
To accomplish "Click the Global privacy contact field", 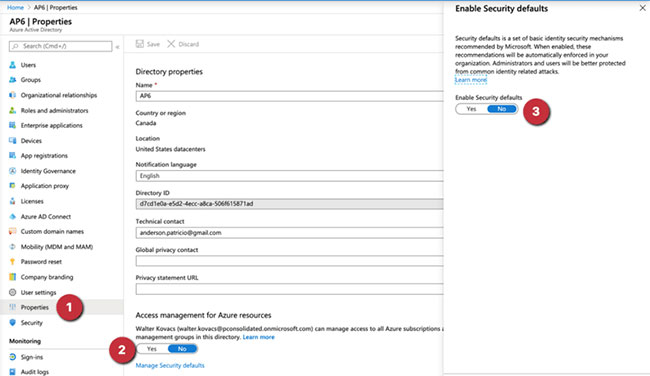I will (289, 261).
